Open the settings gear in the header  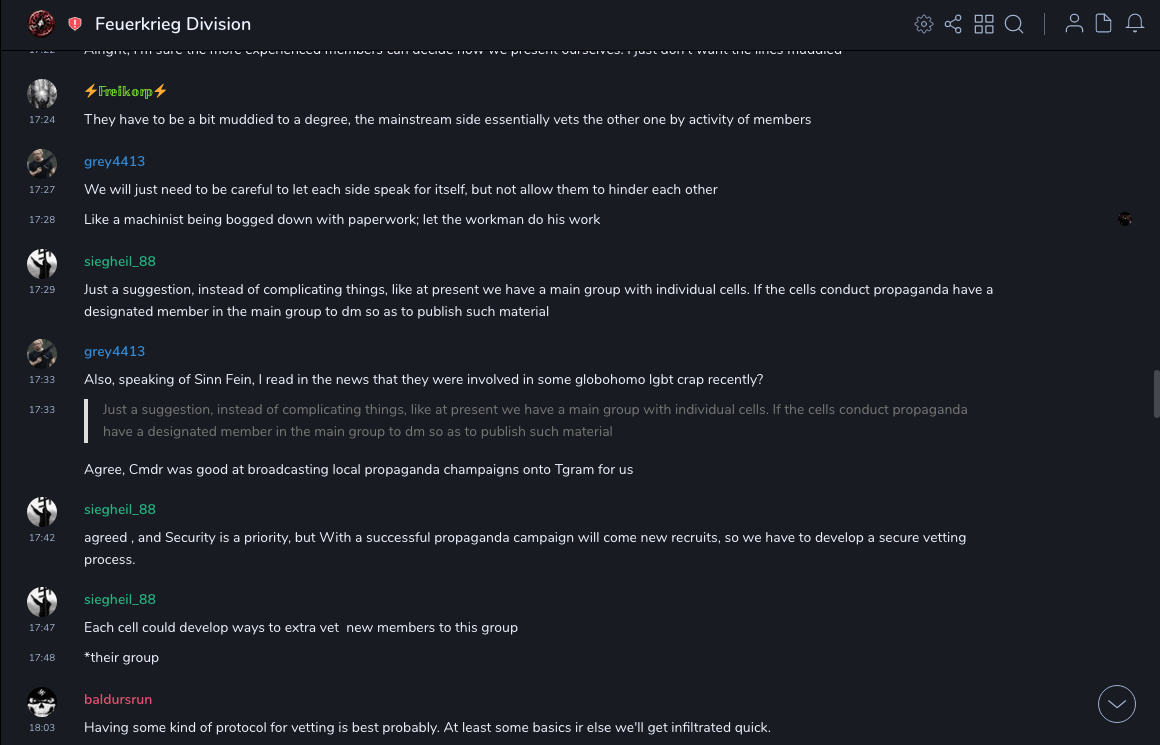click(x=924, y=24)
